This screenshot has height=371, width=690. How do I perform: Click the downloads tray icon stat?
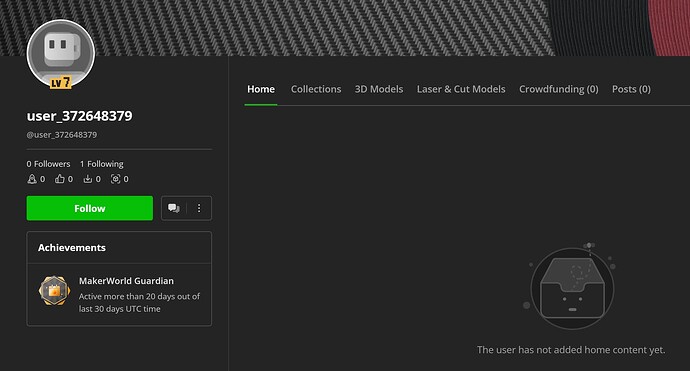click(x=88, y=179)
